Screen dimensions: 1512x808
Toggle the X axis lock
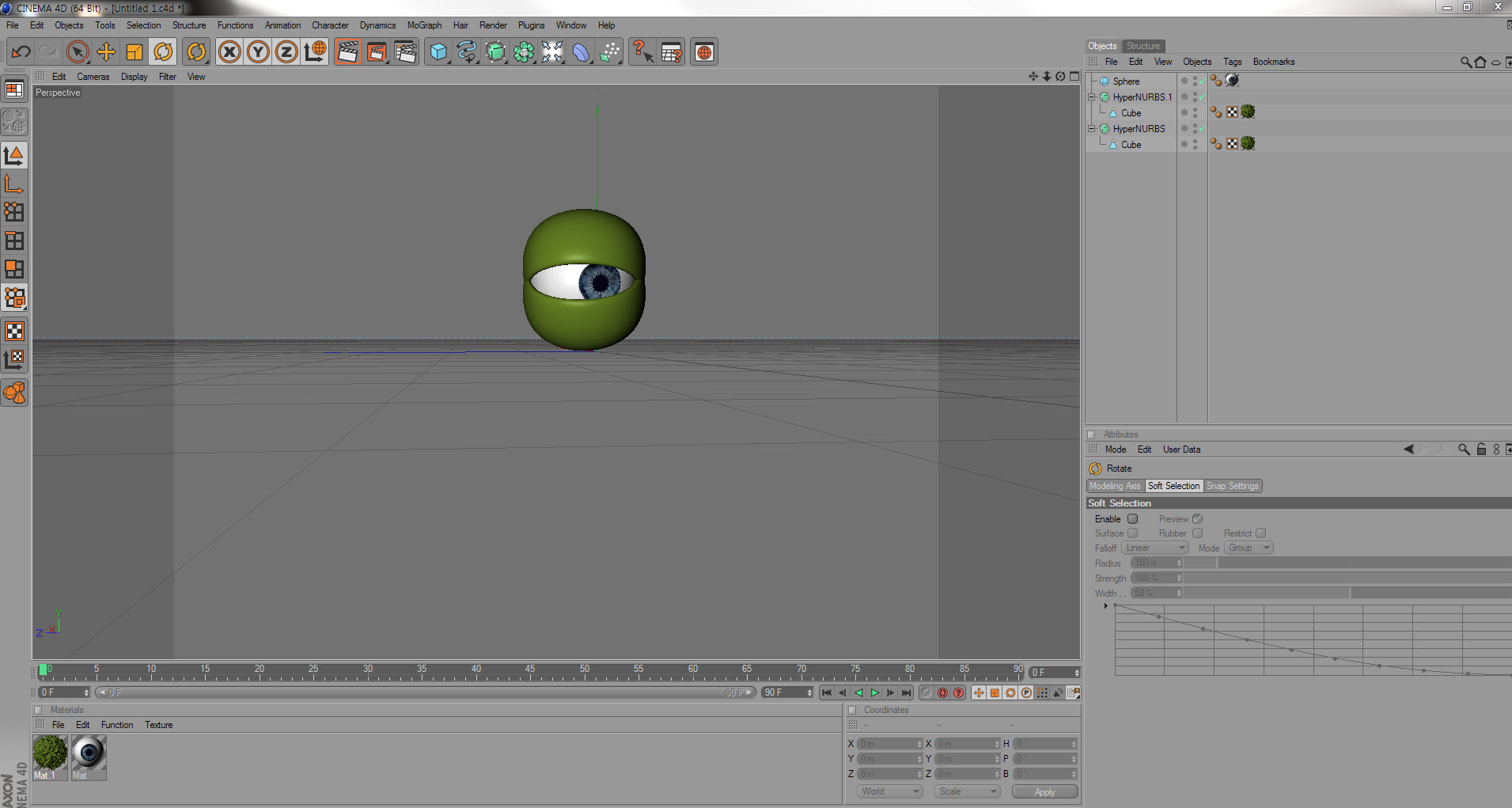click(229, 52)
